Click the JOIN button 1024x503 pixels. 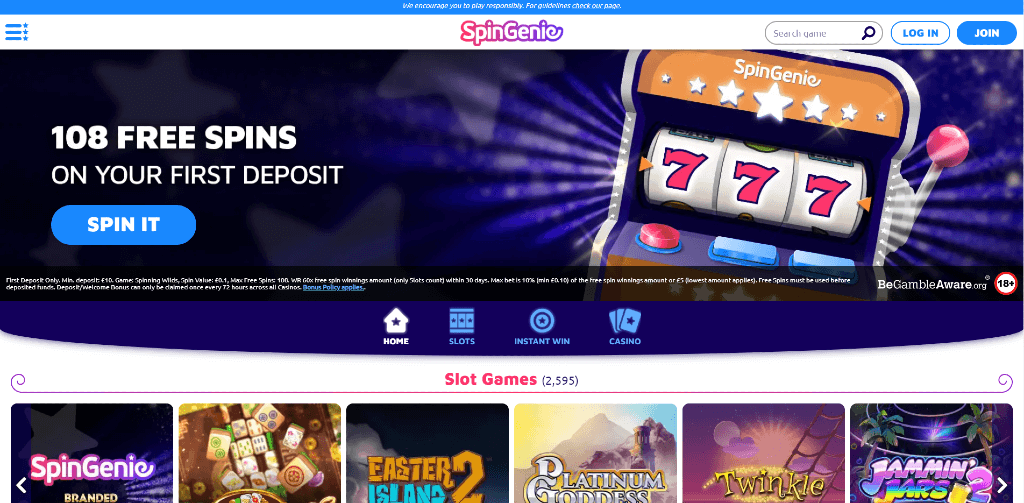coord(987,33)
